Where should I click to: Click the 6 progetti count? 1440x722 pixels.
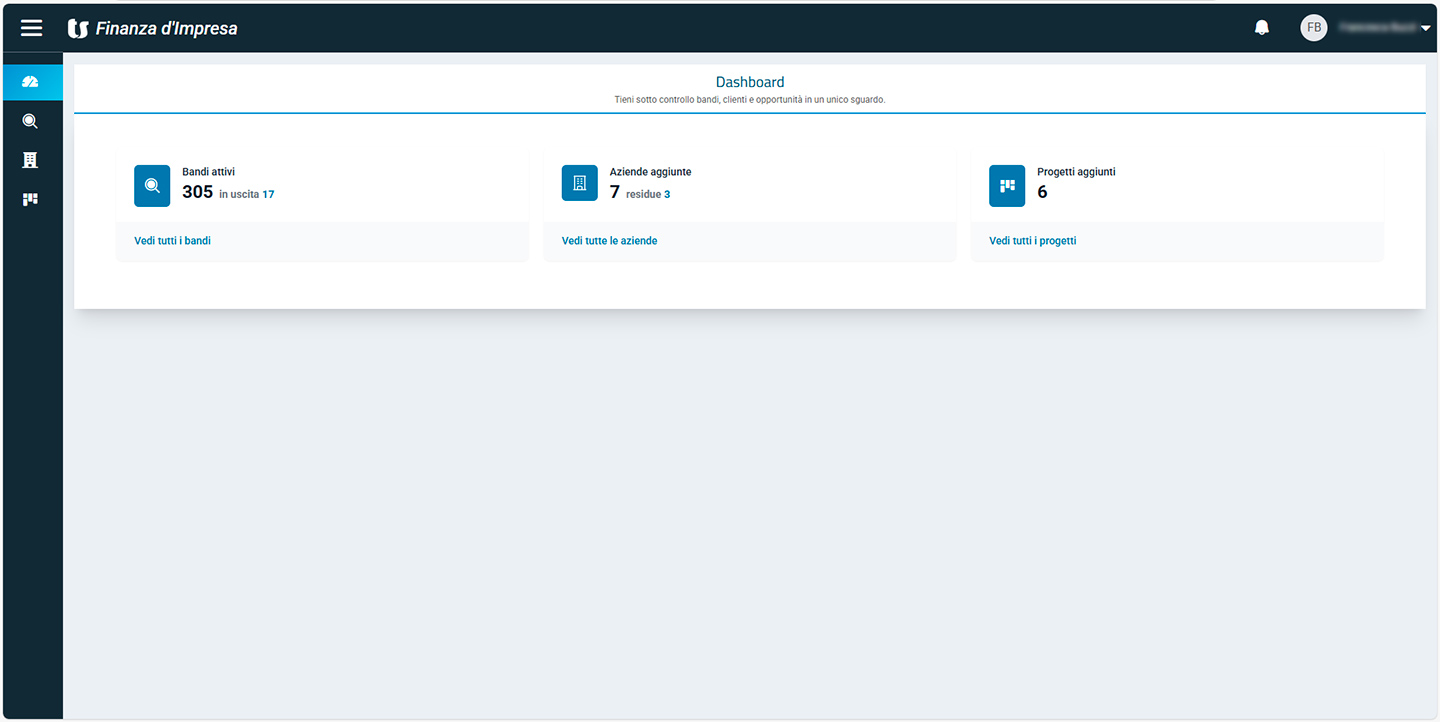(x=1042, y=192)
